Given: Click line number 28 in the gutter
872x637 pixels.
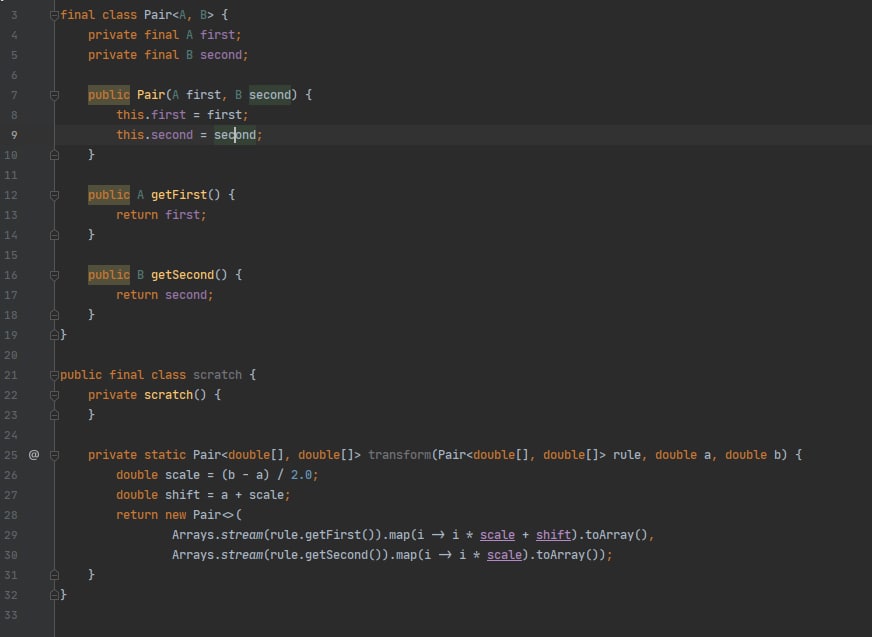Looking at the screenshot, I should (x=11, y=515).
